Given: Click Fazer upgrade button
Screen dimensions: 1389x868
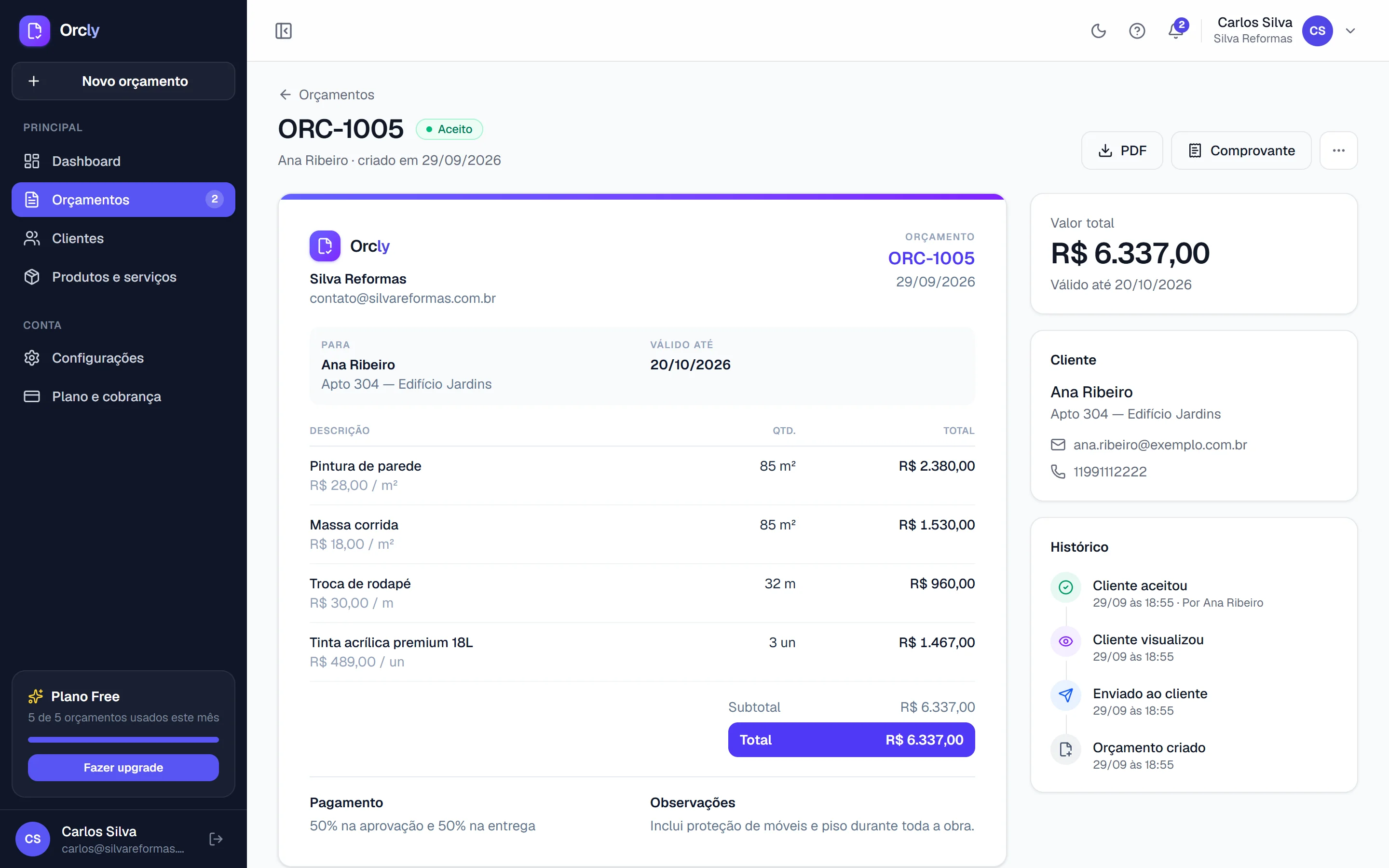Looking at the screenshot, I should [x=123, y=768].
